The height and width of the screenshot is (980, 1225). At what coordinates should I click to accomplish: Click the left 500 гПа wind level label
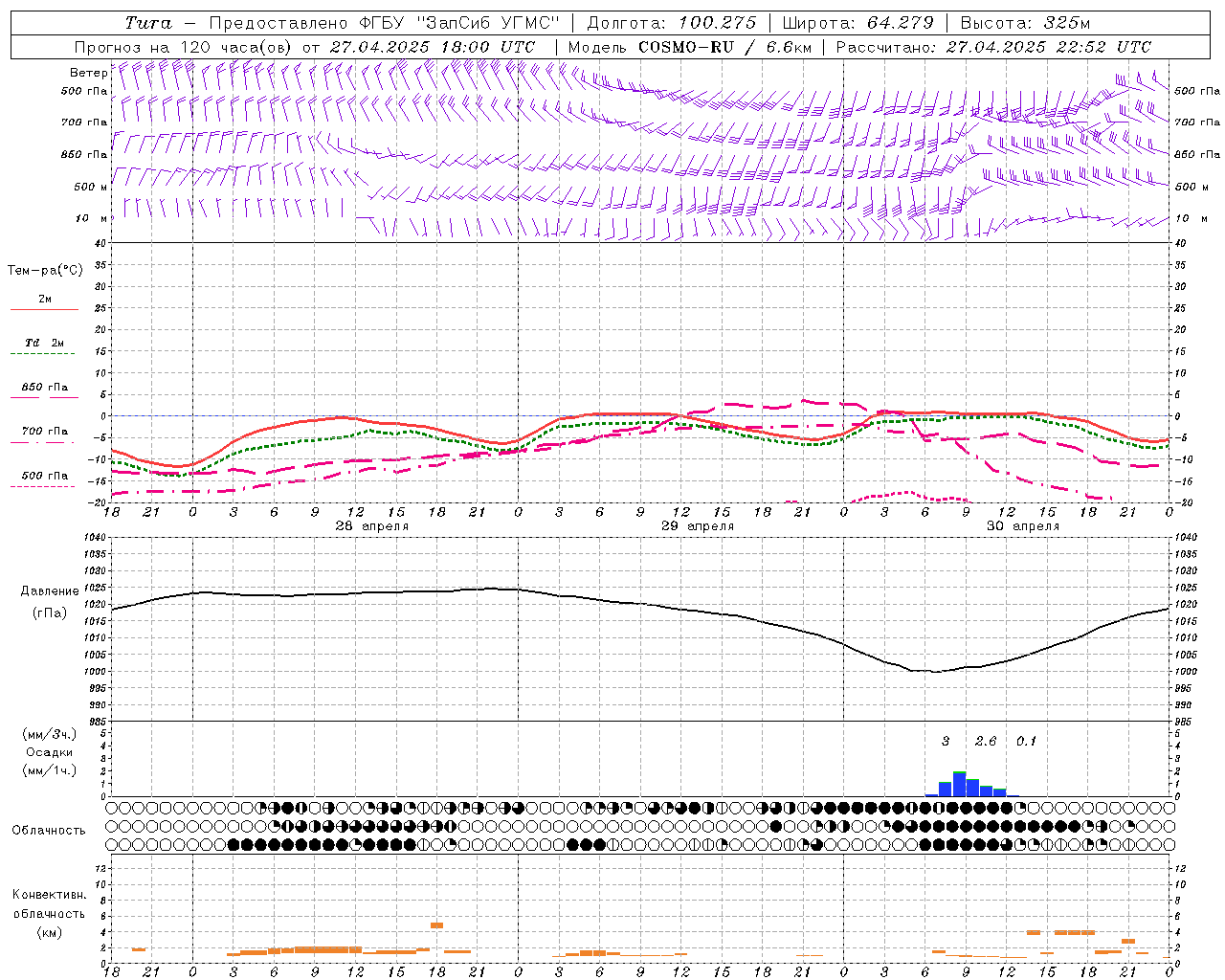[x=84, y=92]
